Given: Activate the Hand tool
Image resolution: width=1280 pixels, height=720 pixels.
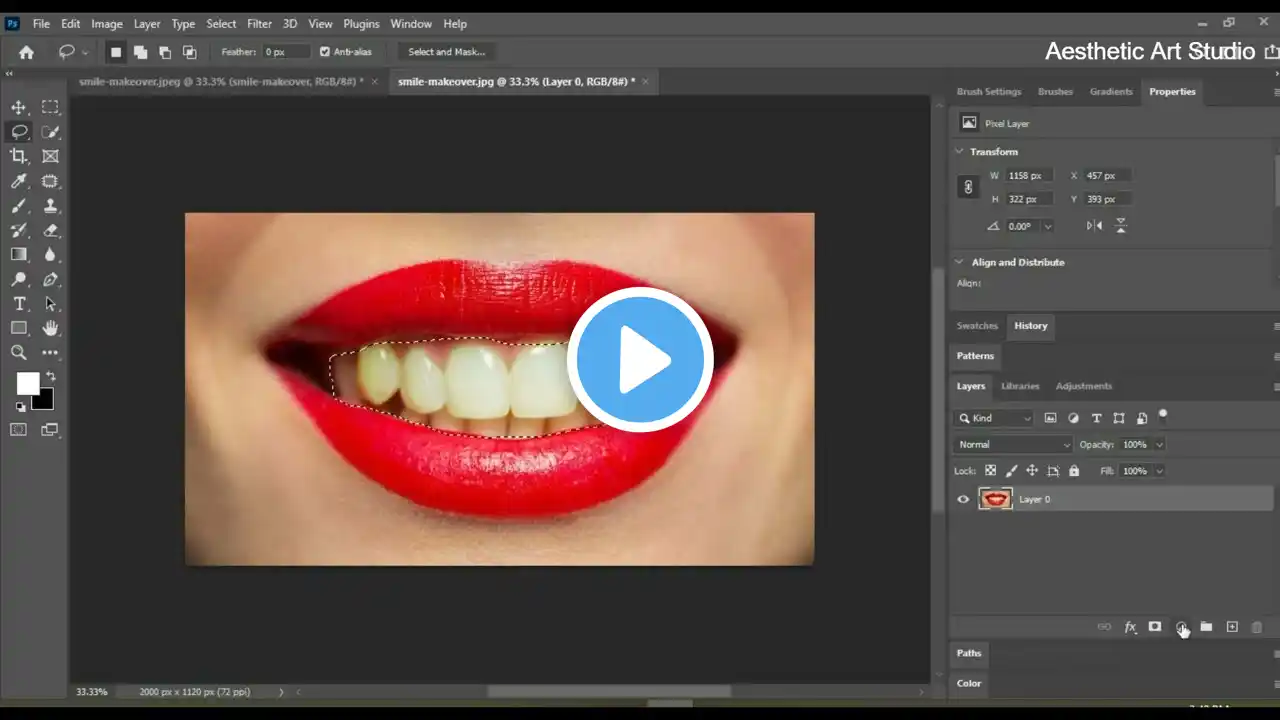Looking at the screenshot, I should (x=50, y=328).
